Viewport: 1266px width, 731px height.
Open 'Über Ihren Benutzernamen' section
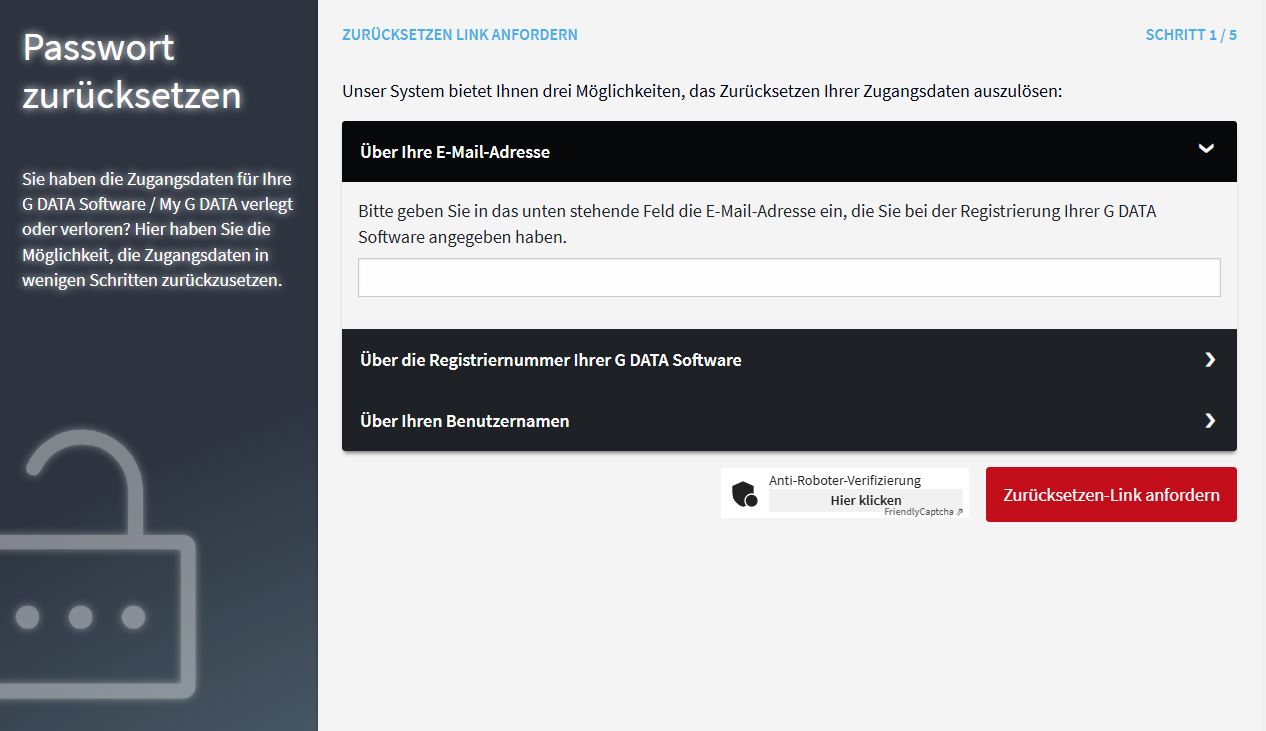tap(789, 421)
